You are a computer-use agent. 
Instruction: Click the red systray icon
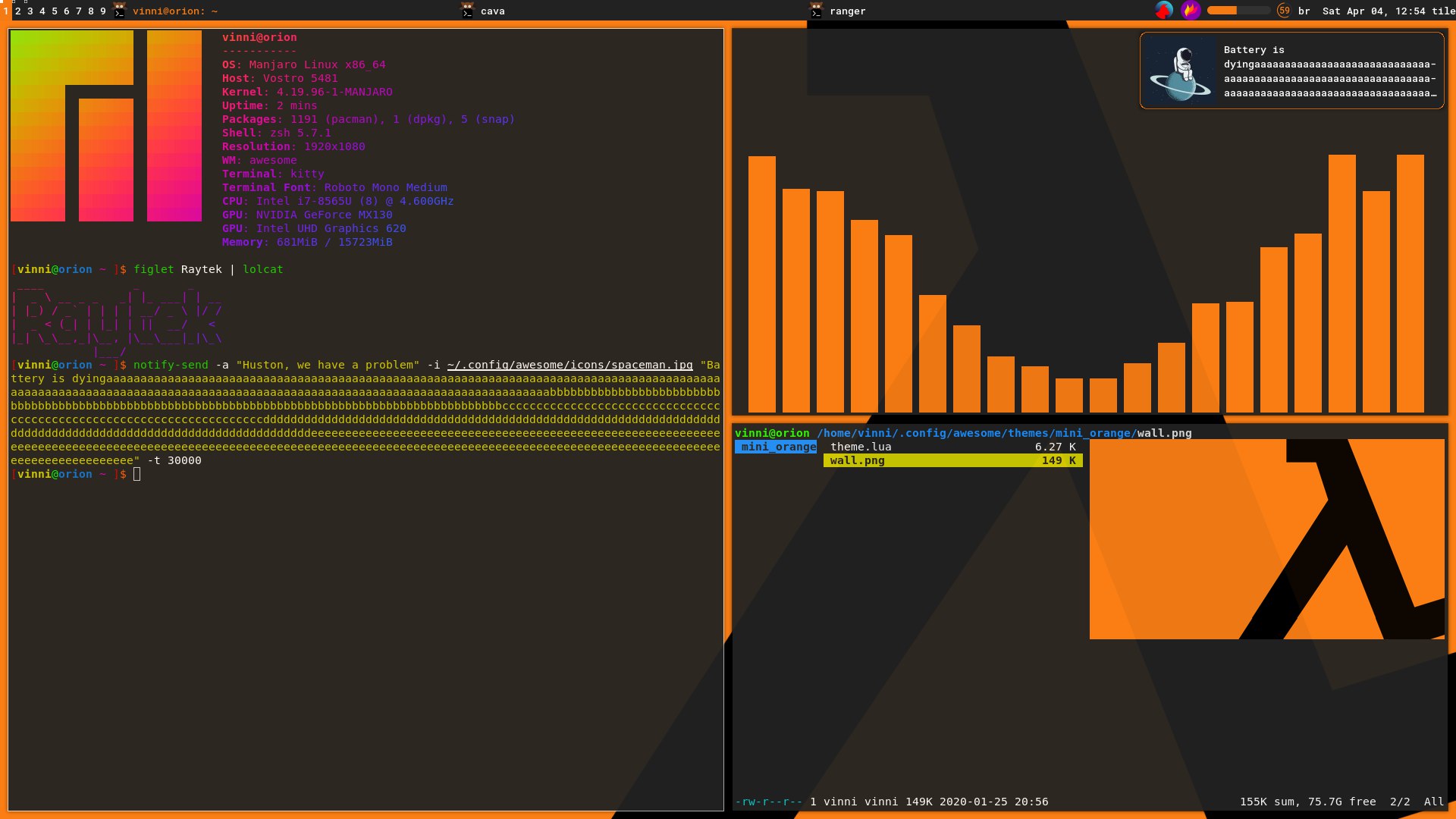(1163, 11)
